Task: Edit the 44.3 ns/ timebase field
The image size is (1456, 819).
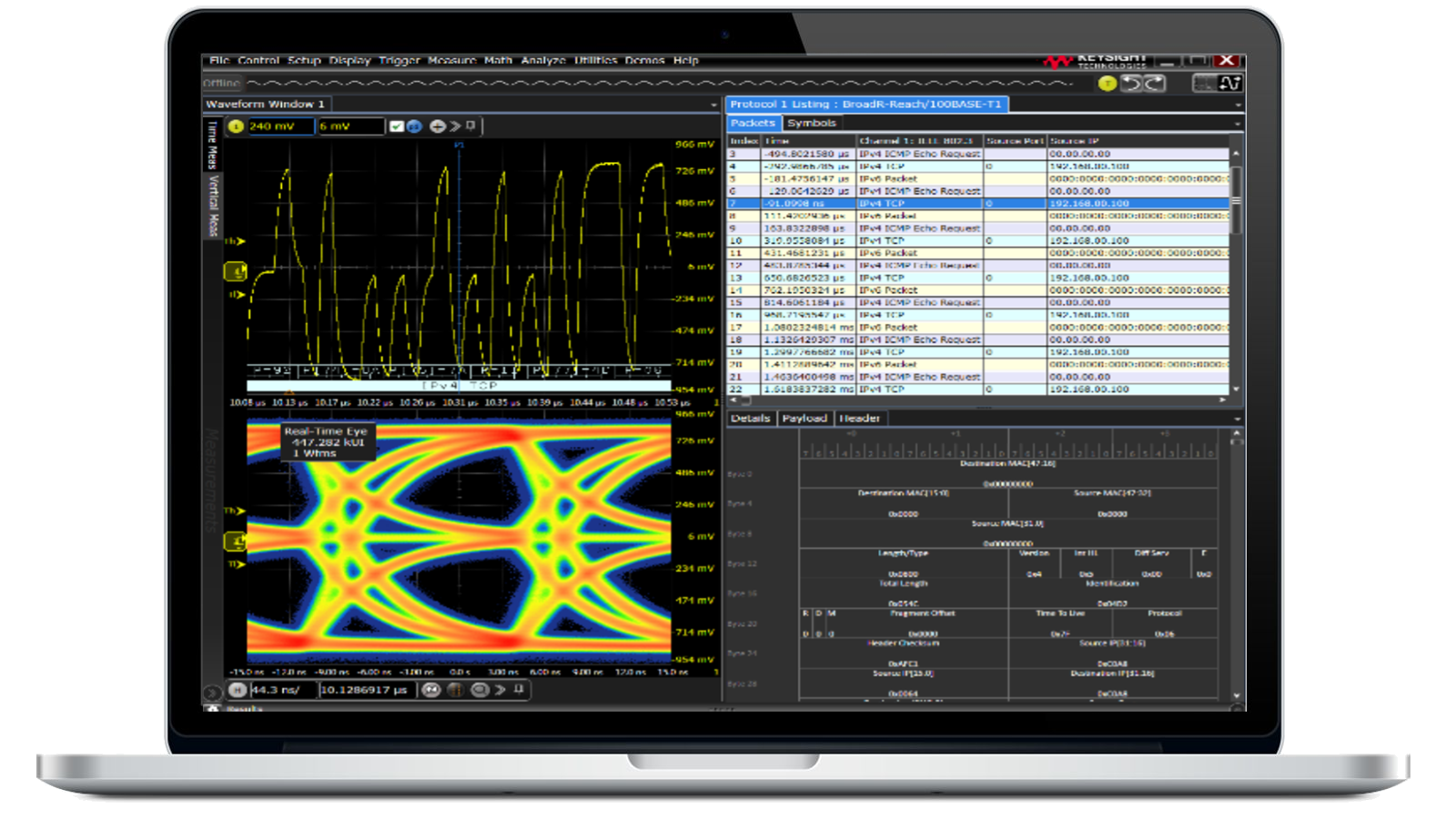Action: click(x=283, y=690)
